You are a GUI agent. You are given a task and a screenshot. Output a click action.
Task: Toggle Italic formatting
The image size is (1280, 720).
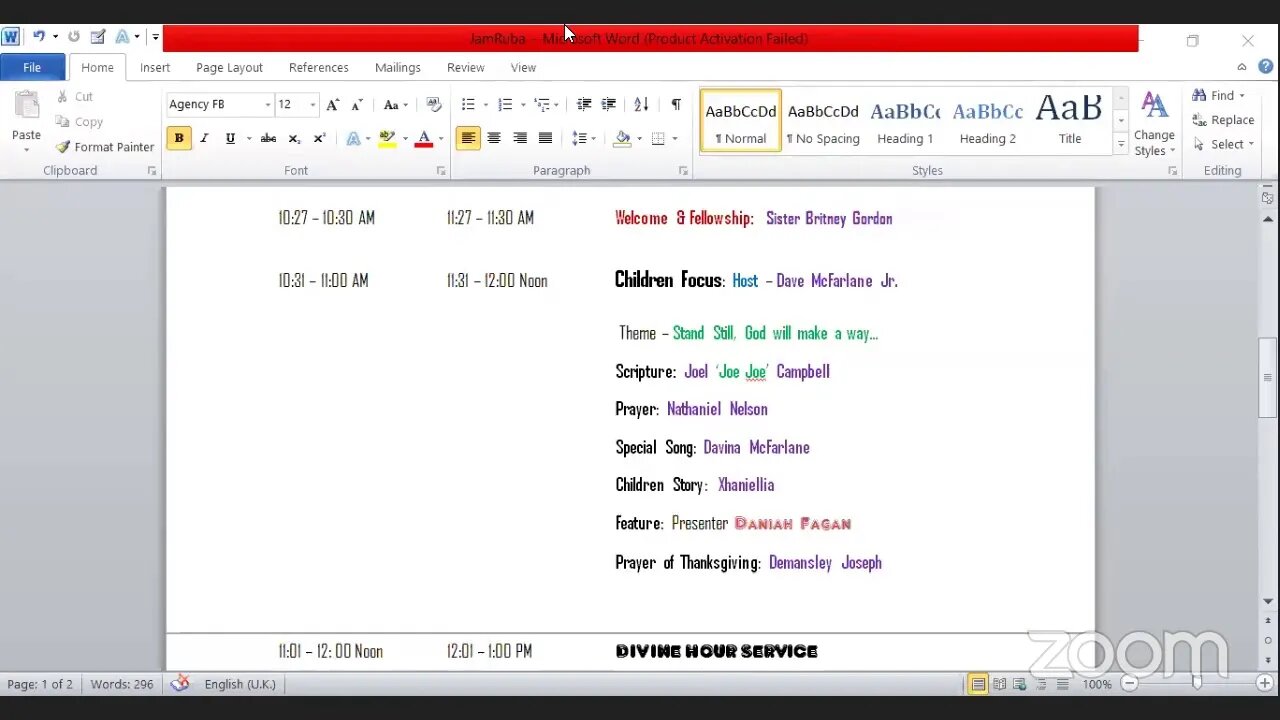[x=204, y=138]
